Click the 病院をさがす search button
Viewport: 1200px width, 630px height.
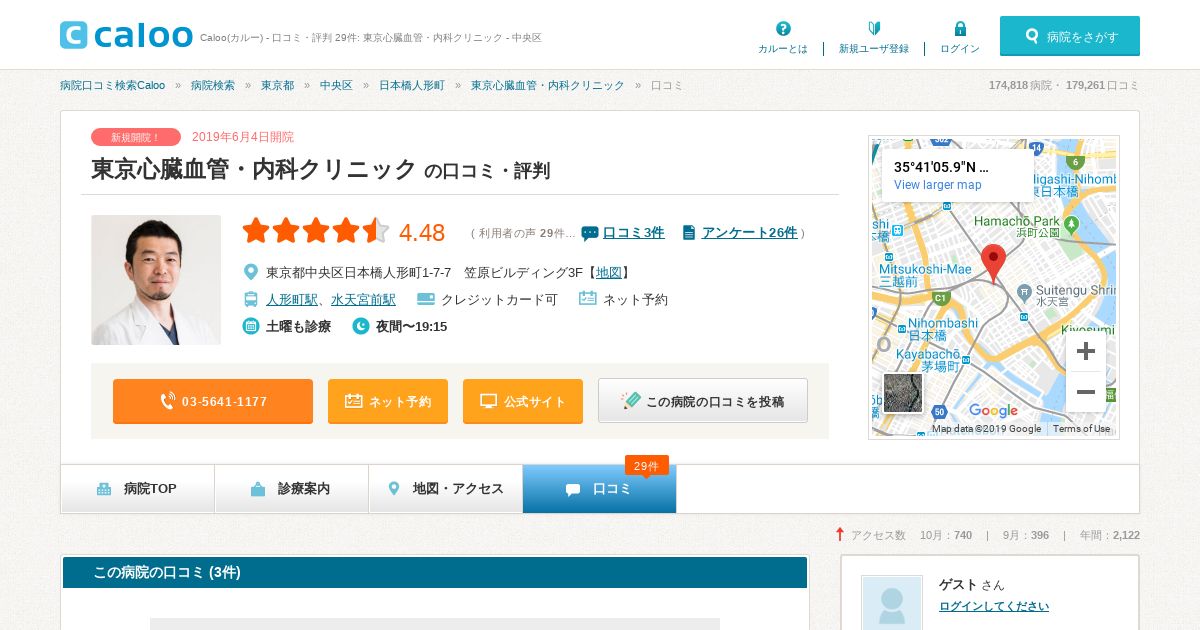pyautogui.click(x=1070, y=36)
